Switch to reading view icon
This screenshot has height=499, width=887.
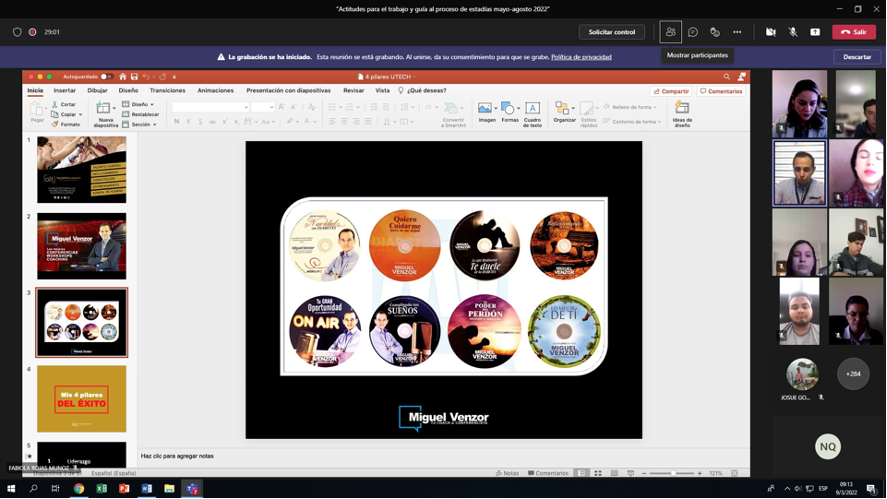[614, 473]
